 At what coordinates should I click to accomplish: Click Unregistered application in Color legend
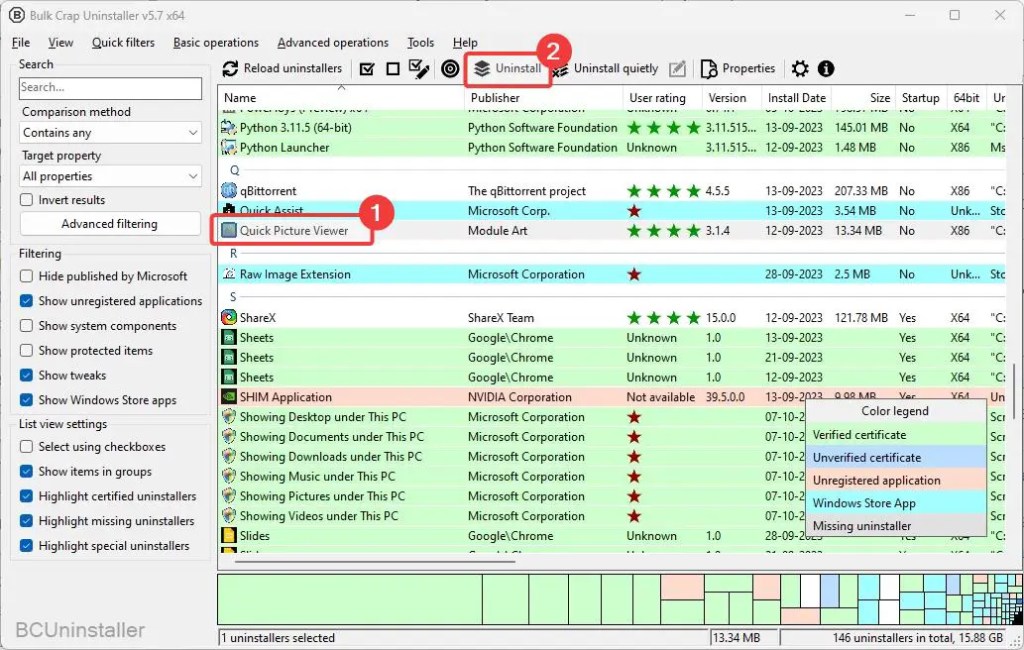pos(895,481)
